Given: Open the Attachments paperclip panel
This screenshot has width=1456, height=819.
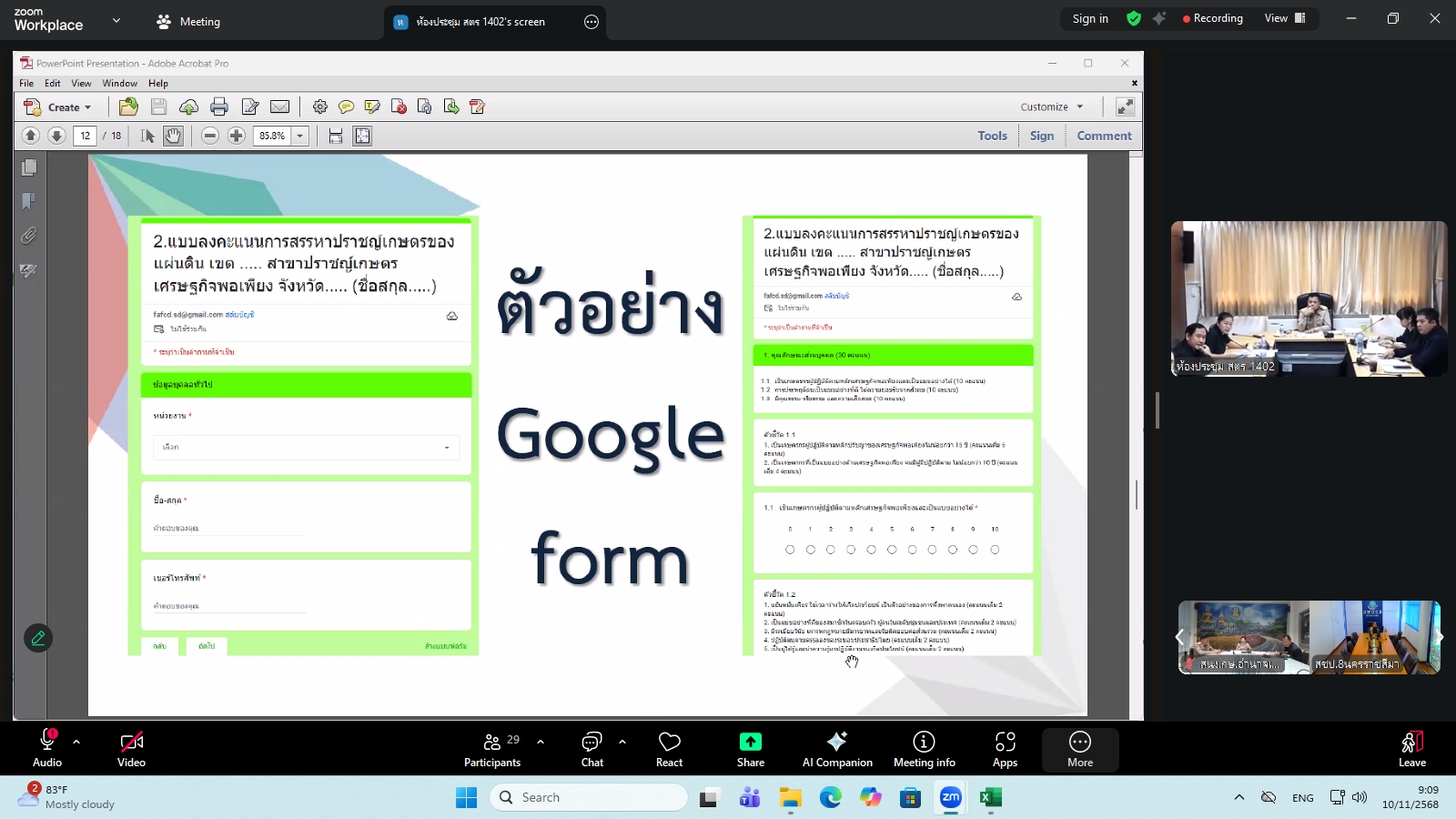Looking at the screenshot, I should point(29,236).
